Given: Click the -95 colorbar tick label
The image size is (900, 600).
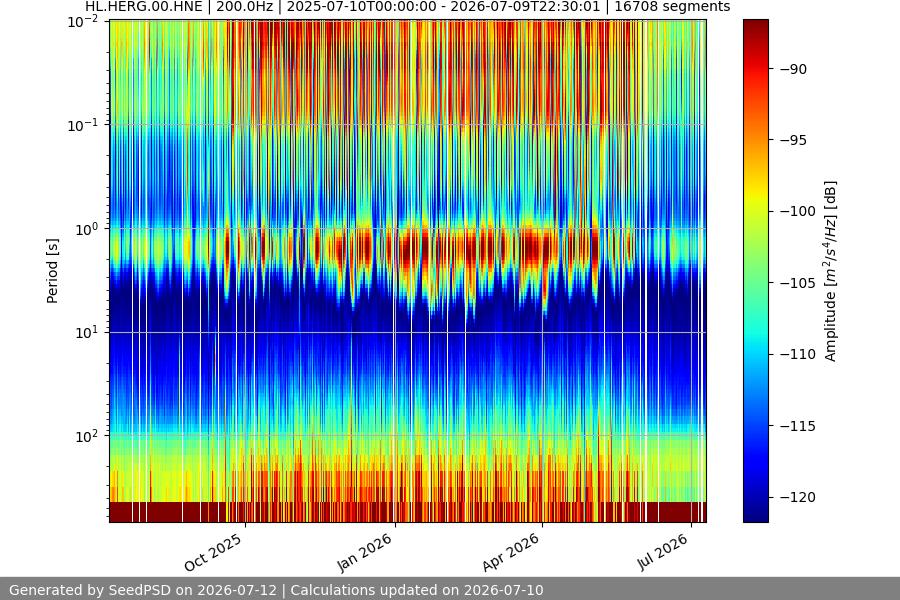Looking at the screenshot, I should (794, 140).
